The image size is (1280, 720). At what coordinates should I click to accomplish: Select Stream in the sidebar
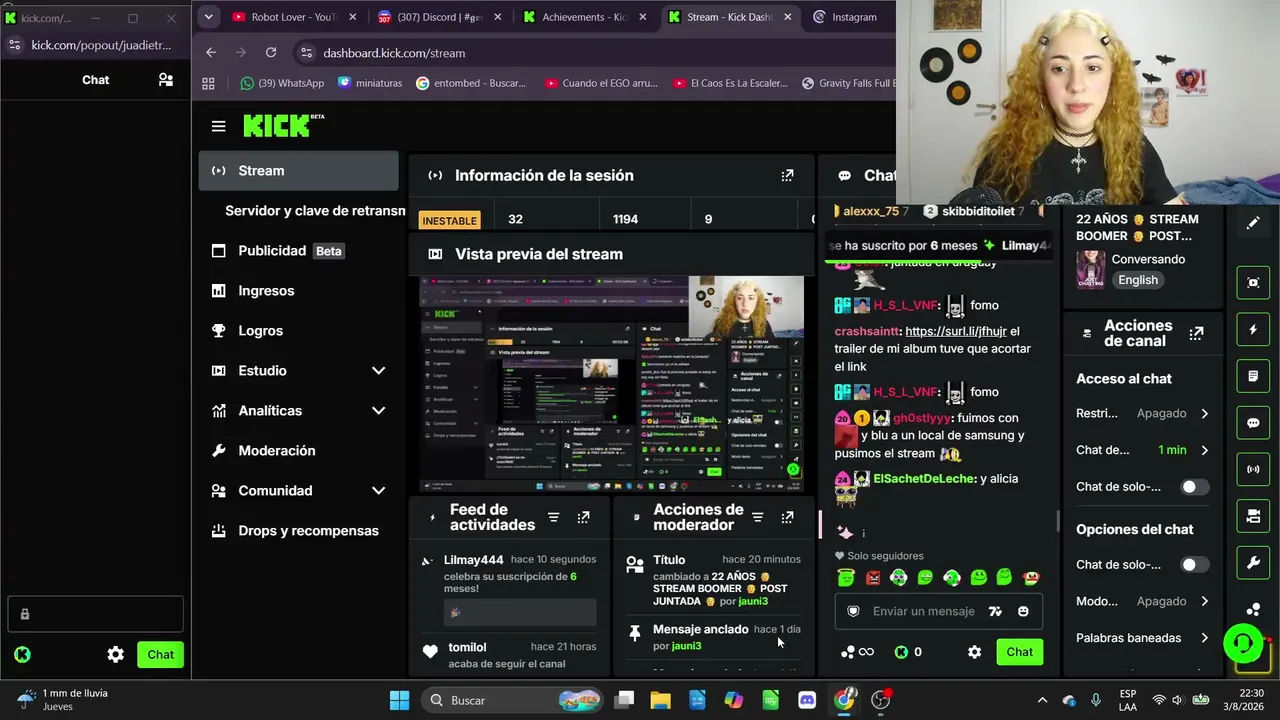point(298,171)
